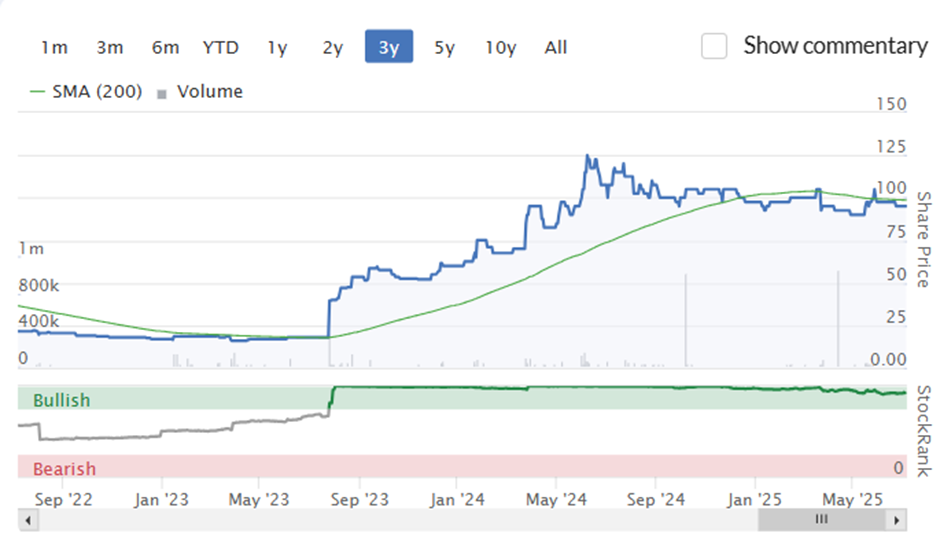Screen dimensions: 940x537
Task: Click the 25 price axis value
Action: (x=896, y=317)
